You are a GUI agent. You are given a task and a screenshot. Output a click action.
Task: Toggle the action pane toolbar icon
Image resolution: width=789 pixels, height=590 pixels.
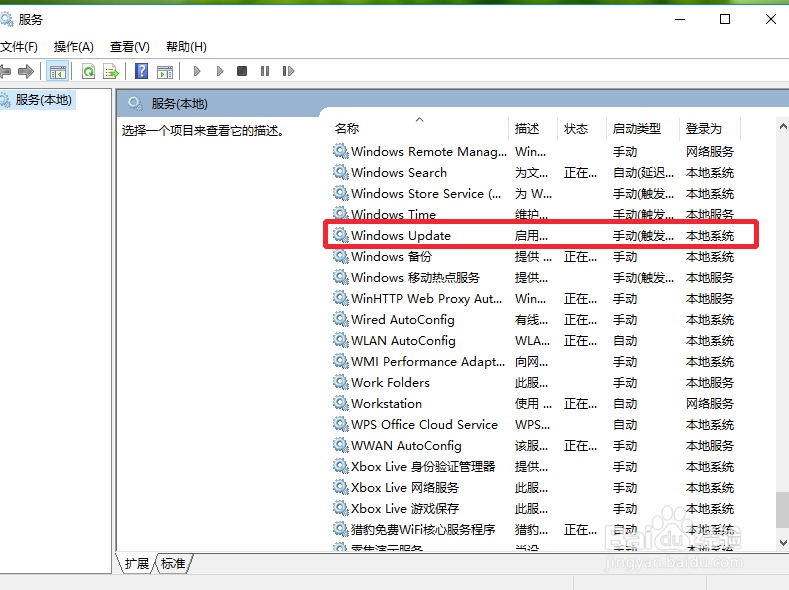point(165,71)
